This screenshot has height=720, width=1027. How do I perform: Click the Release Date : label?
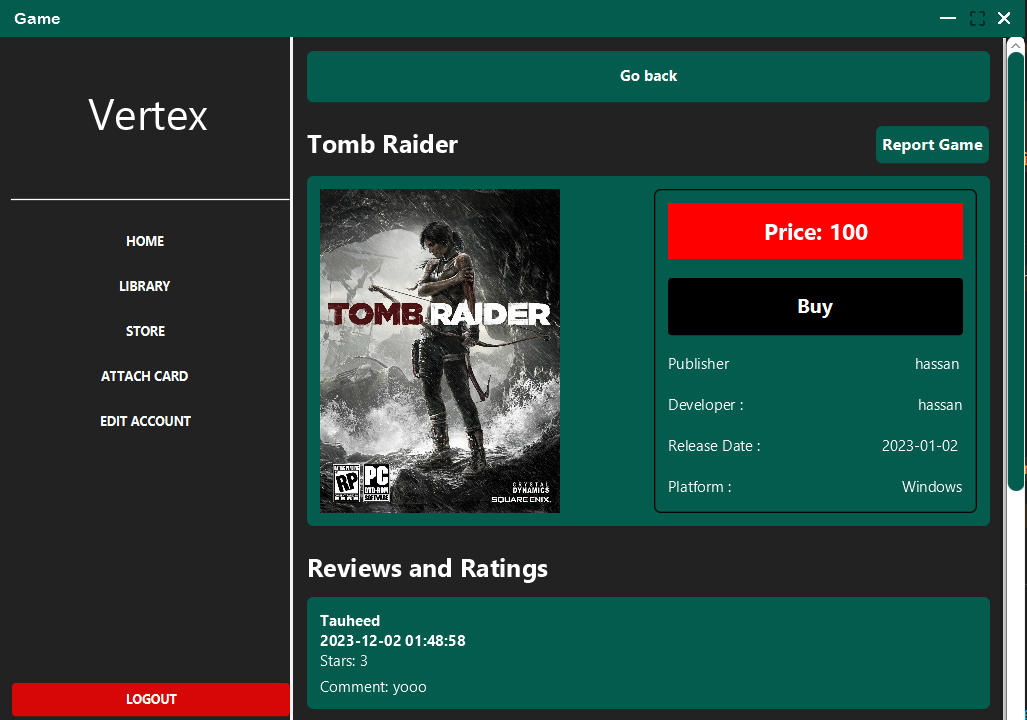tap(714, 446)
